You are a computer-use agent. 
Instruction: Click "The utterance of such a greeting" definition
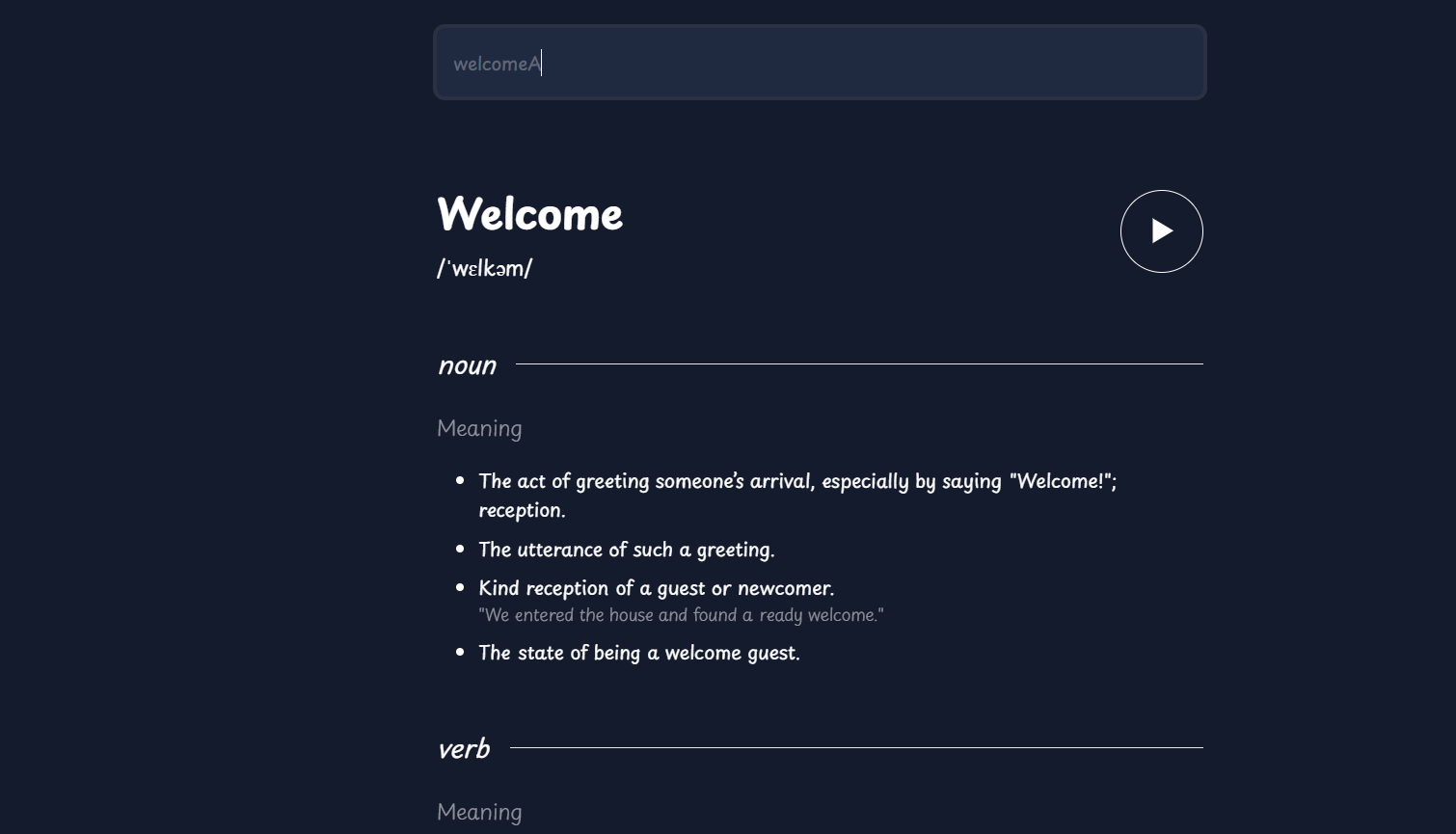626,550
